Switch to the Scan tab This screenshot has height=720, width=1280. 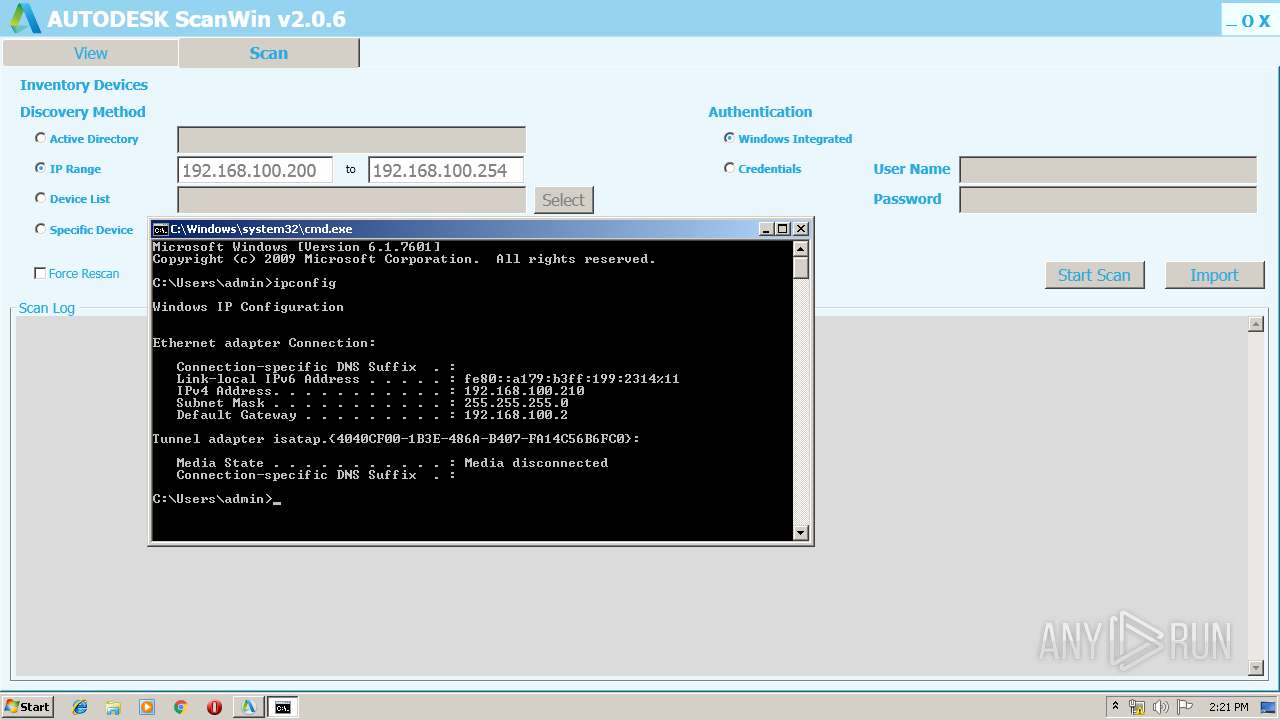[x=268, y=53]
